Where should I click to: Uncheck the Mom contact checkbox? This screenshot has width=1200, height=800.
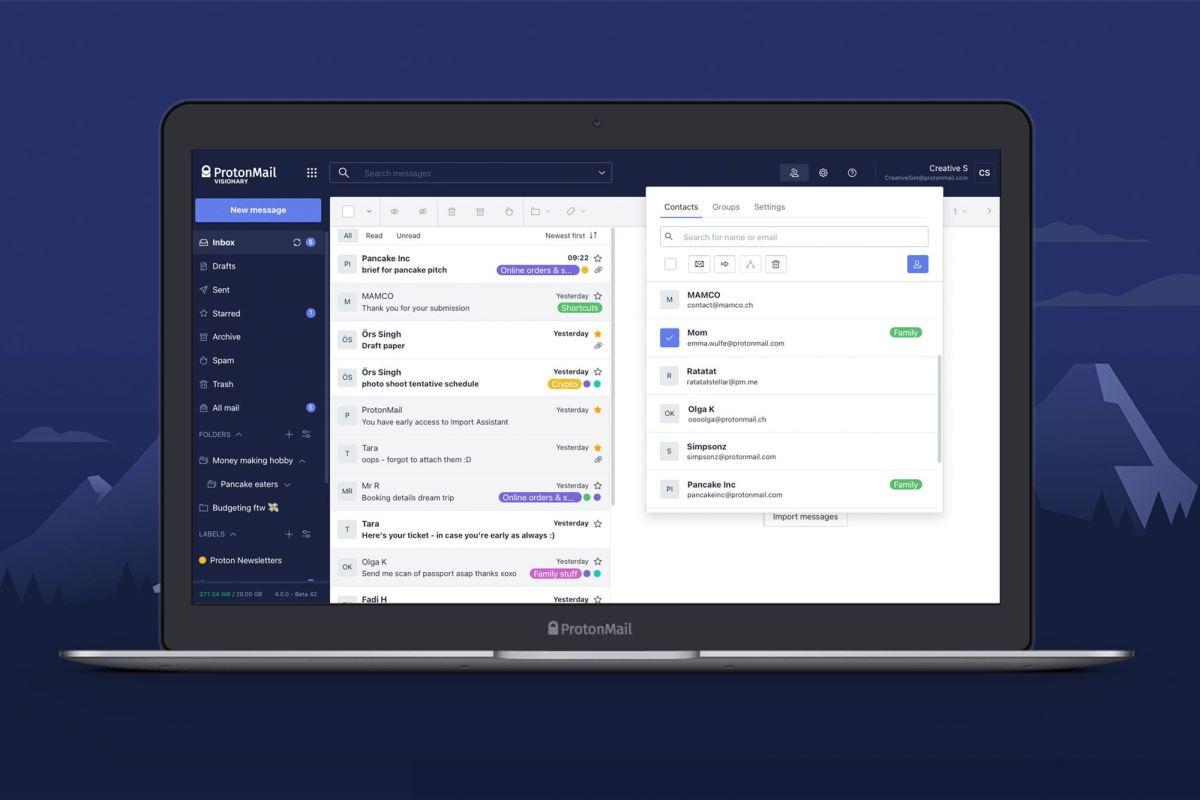tap(669, 338)
